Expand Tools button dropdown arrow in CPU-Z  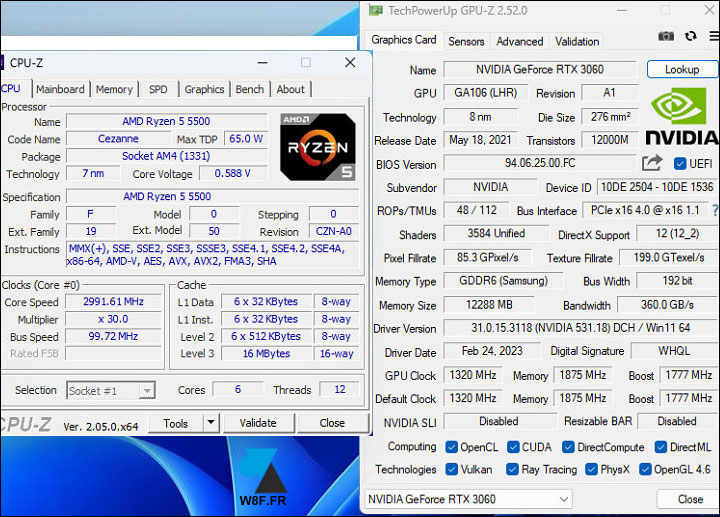[211, 422]
